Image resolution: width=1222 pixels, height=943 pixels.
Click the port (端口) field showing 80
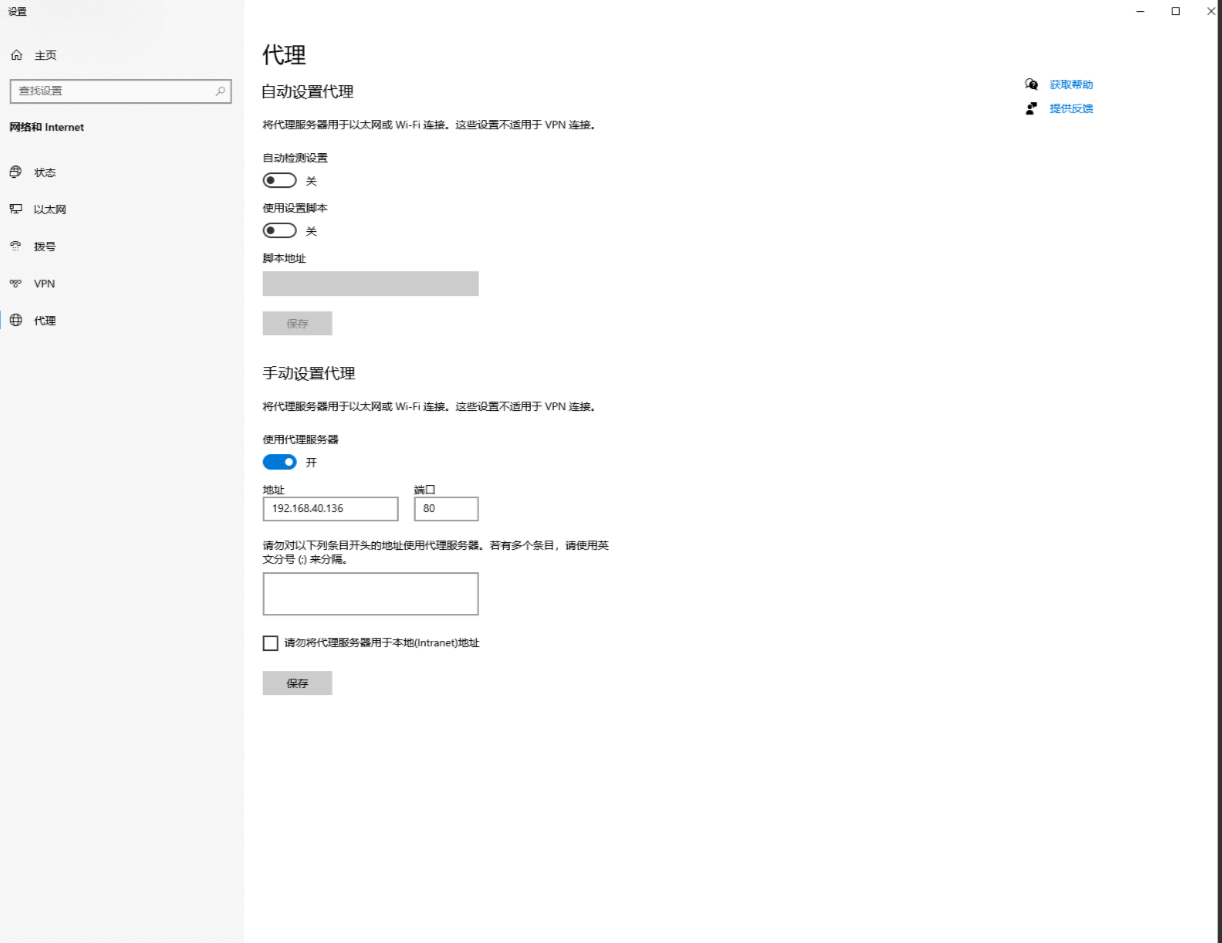(446, 509)
